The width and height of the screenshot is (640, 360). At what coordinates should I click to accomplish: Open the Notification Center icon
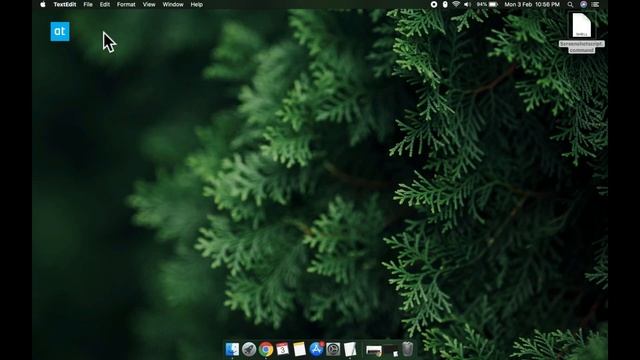click(x=596, y=4)
